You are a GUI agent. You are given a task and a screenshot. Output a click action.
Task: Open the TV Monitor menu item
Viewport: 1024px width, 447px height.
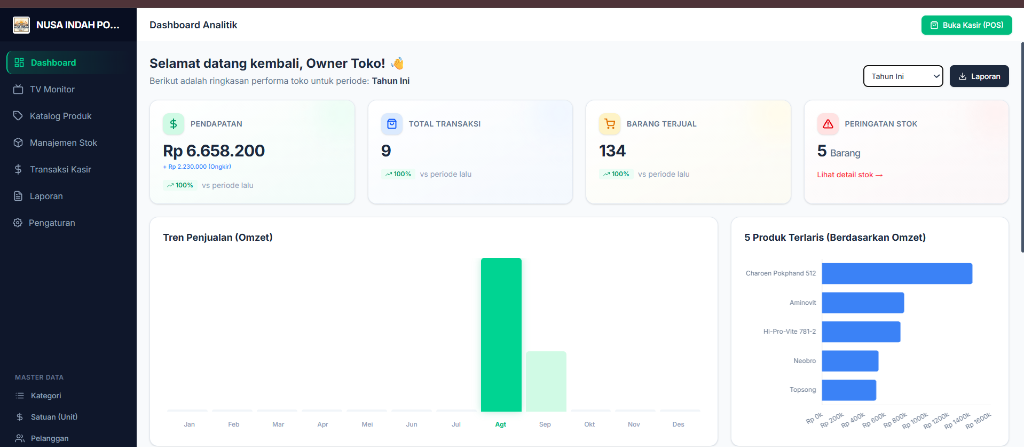68,89
